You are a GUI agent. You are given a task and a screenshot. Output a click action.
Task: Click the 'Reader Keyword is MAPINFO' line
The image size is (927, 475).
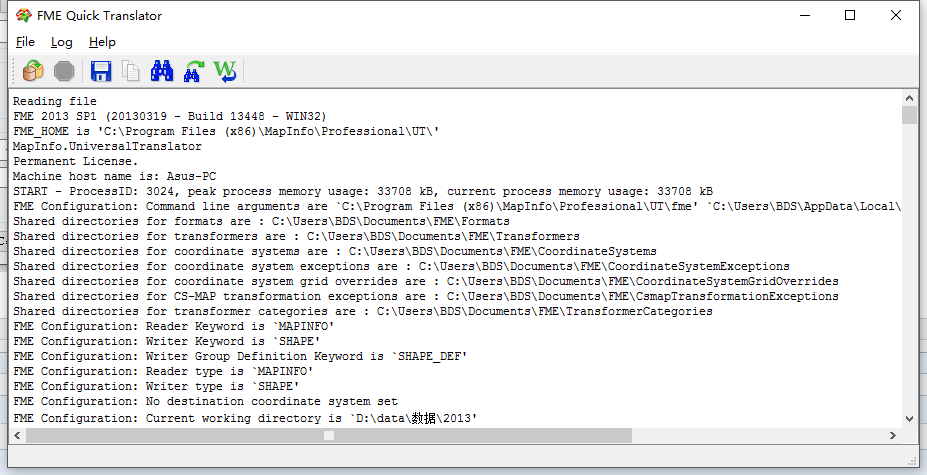tap(174, 327)
